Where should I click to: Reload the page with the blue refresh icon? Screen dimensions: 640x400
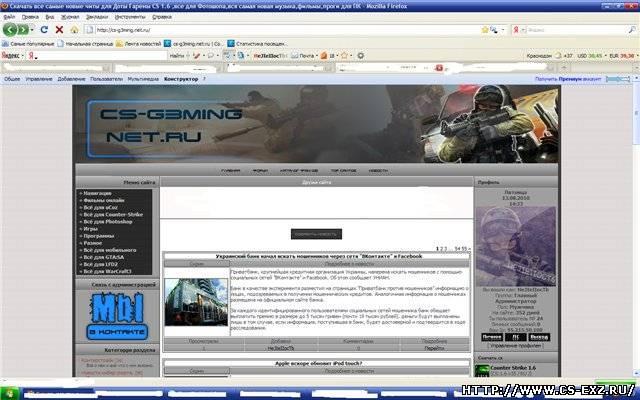(x=44, y=30)
